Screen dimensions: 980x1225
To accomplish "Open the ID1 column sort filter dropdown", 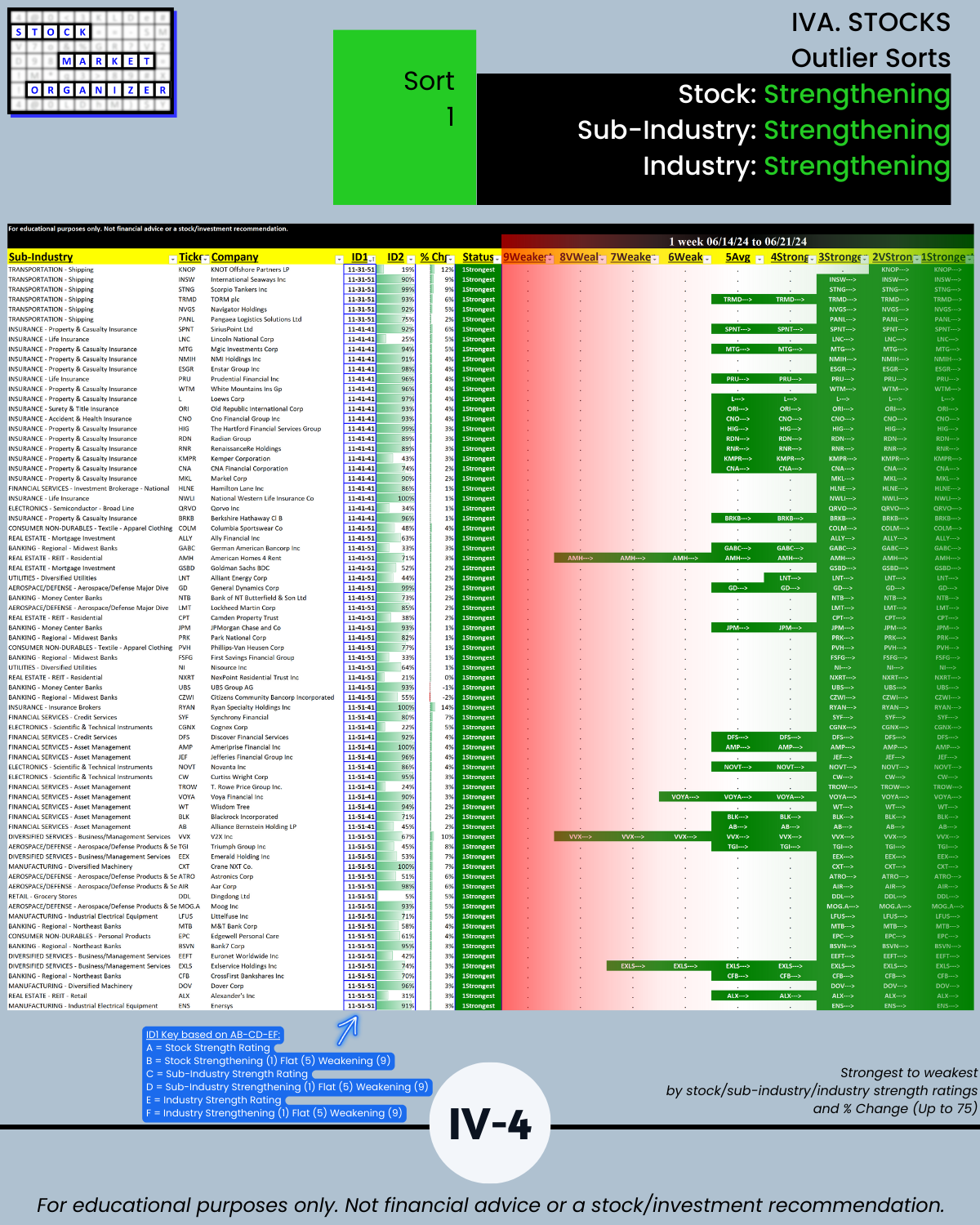I will click(372, 259).
